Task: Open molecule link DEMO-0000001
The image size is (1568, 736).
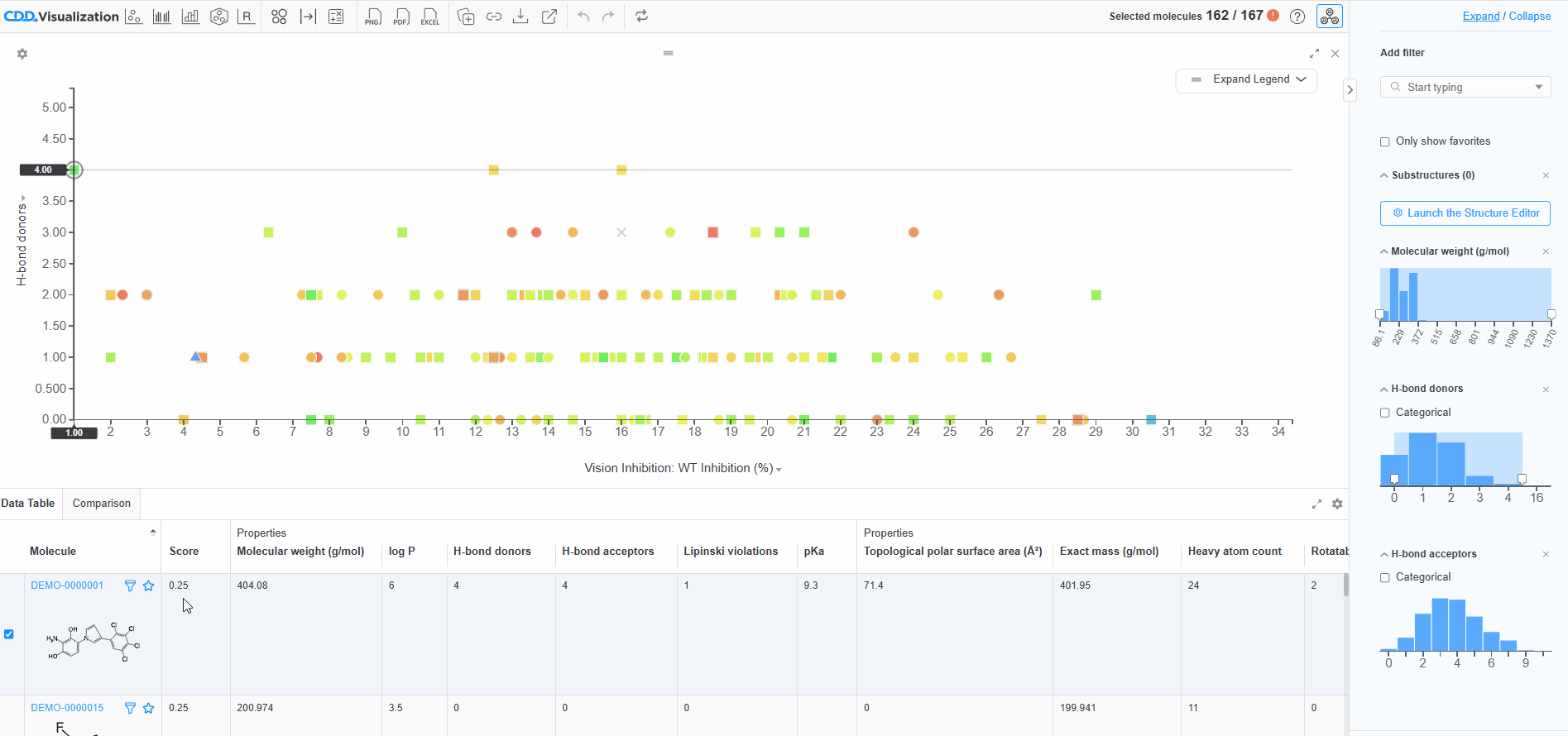Action: tap(67, 585)
